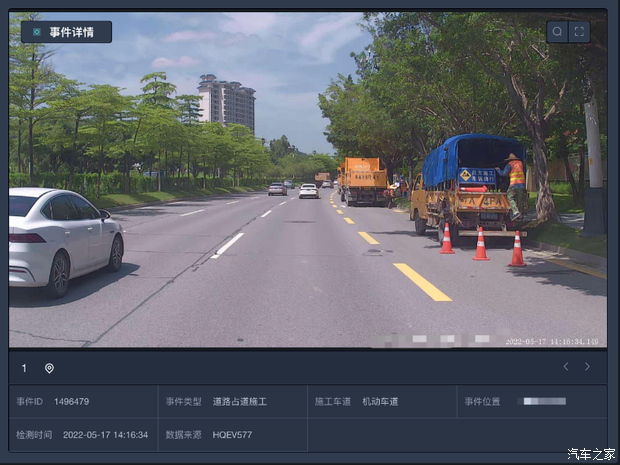620x465 pixels.
Task: Click the 事件详情 header icon
Action: tap(37, 32)
